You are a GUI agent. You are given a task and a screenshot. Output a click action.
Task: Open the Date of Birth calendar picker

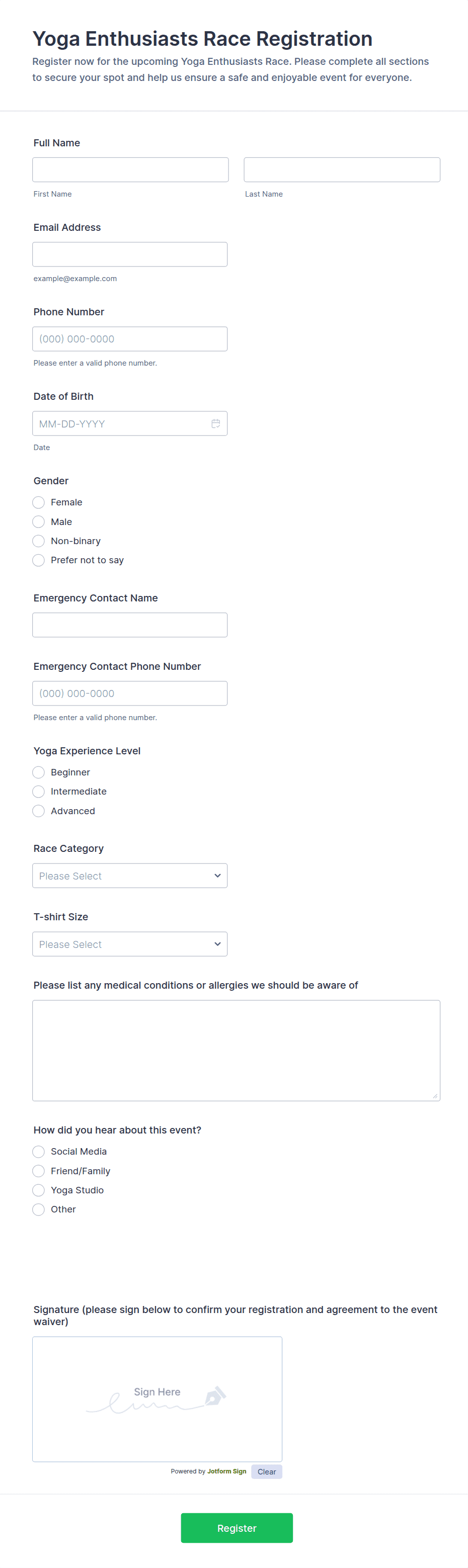coord(216,423)
